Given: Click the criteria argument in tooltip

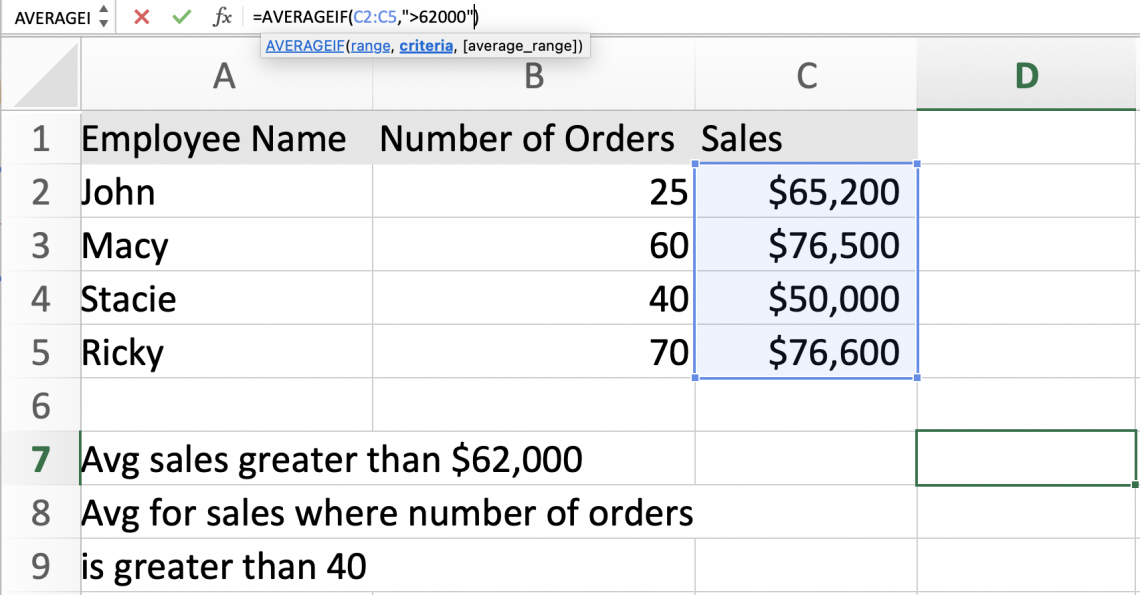Looking at the screenshot, I should [426, 46].
